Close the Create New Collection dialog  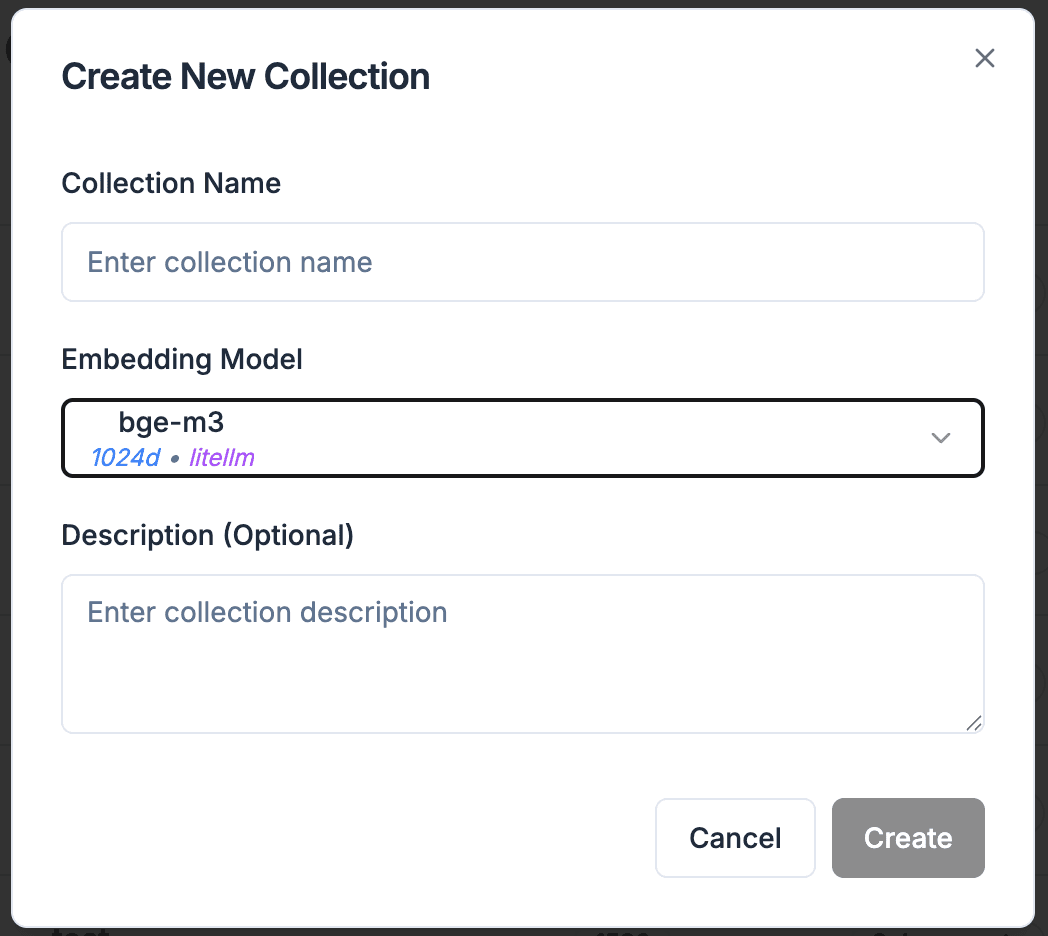pyautogui.click(x=985, y=58)
